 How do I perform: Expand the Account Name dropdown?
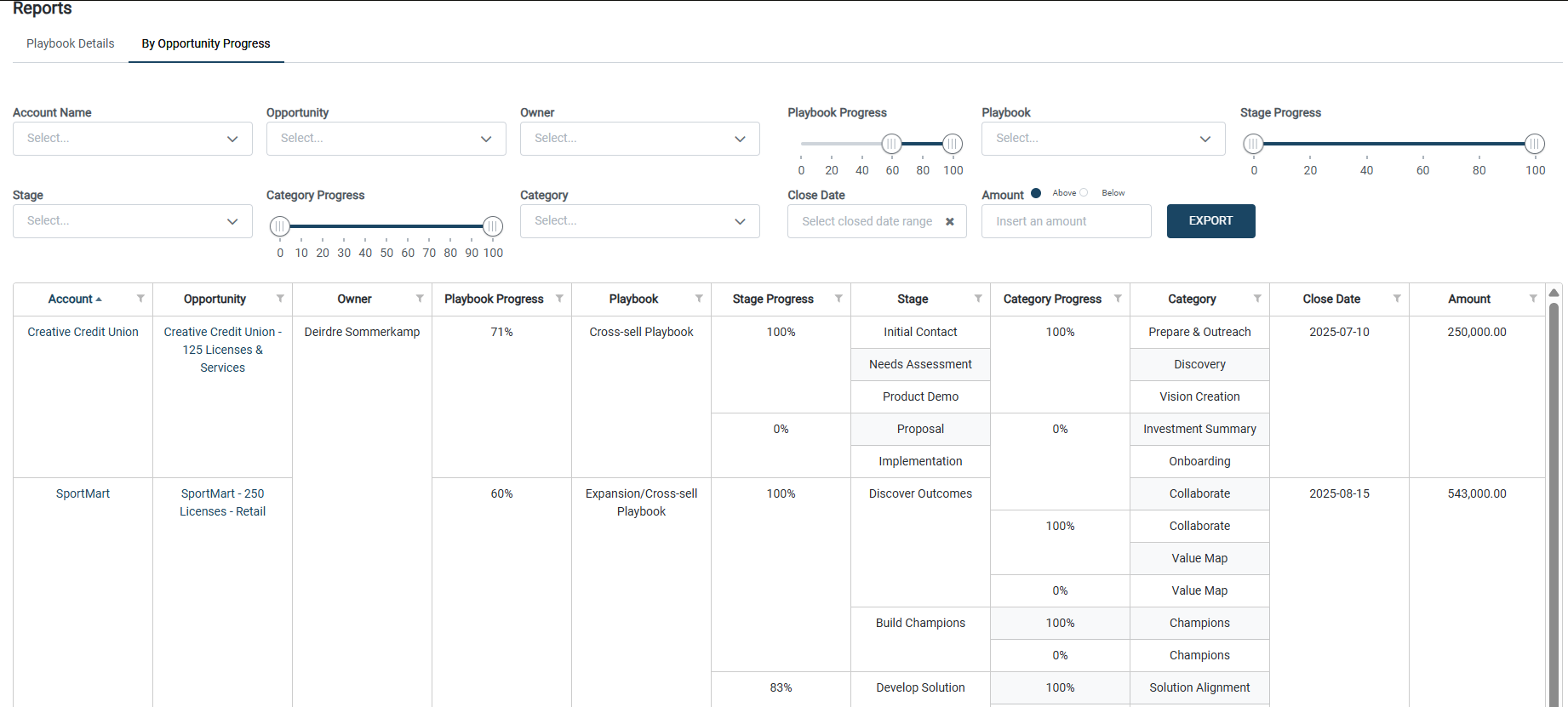(x=133, y=139)
